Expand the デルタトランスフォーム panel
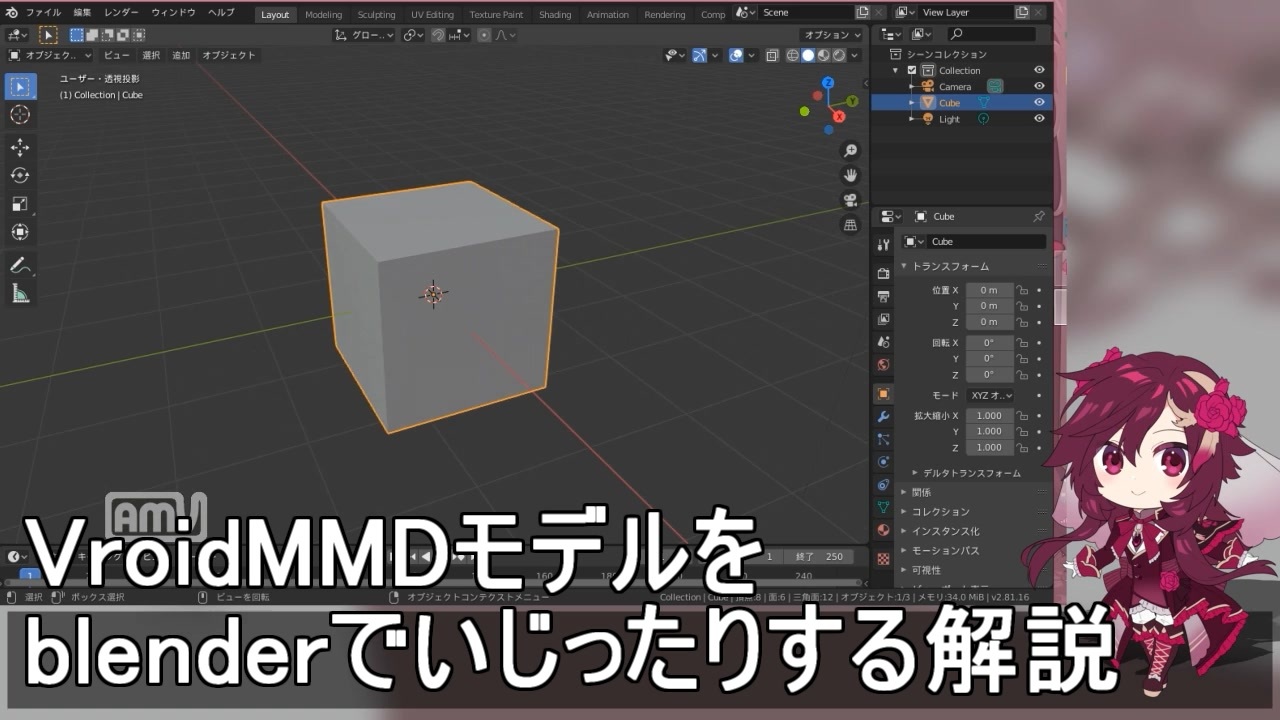Viewport: 1280px width, 720px height. [x=966, y=472]
